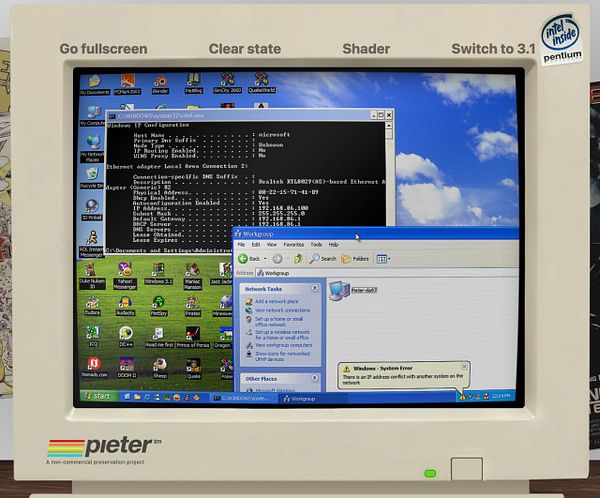Open the File menu in Workgroup
This screenshot has width=600, height=498.
pyautogui.click(x=241, y=245)
